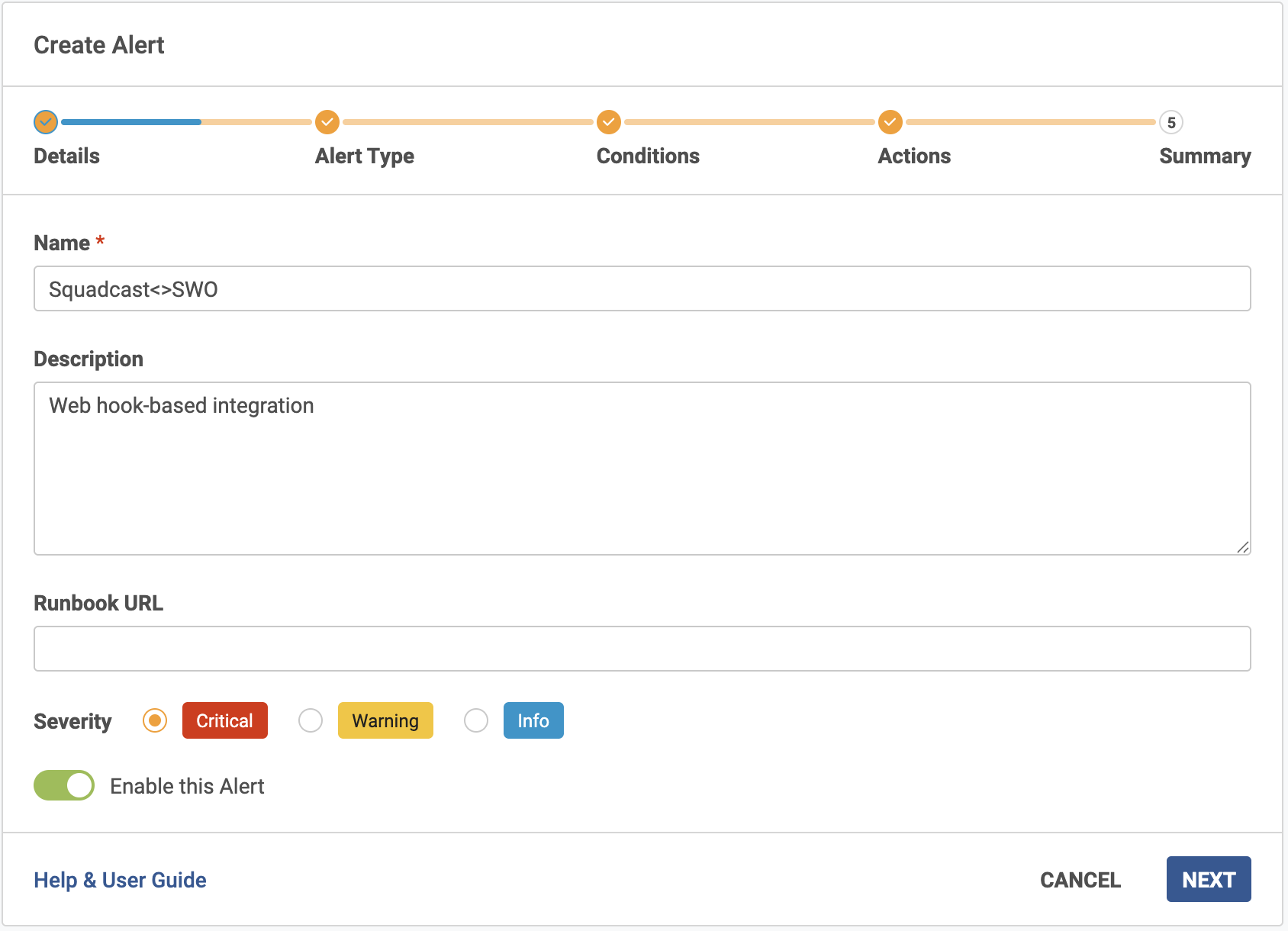
Task: Click the empty Runbook URL field
Action: tap(642, 649)
